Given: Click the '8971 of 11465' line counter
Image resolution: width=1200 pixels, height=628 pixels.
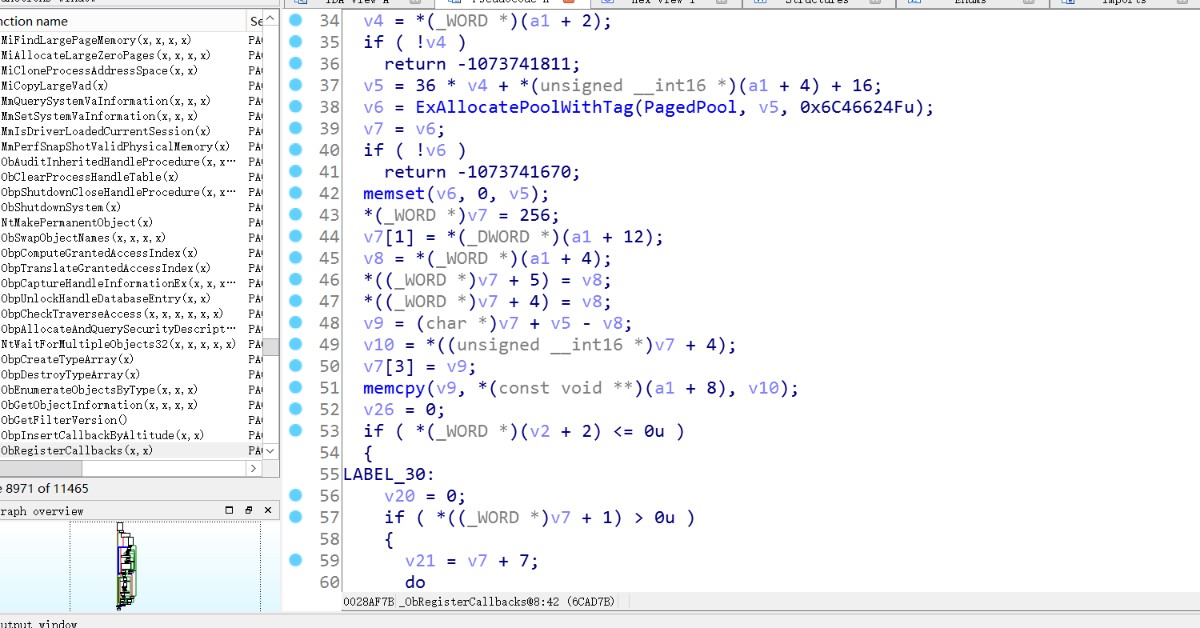Looking at the screenshot, I should coord(48,489).
